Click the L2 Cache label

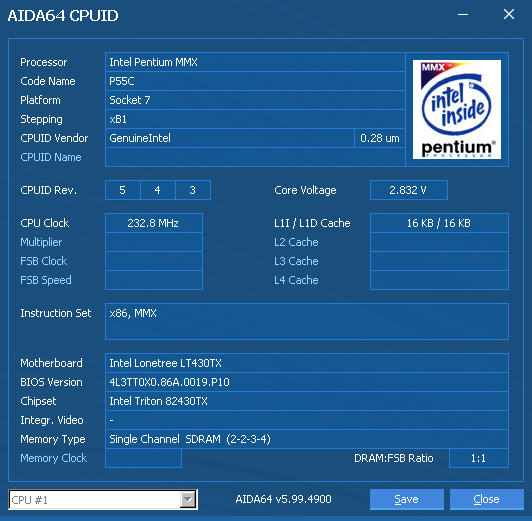point(296,242)
